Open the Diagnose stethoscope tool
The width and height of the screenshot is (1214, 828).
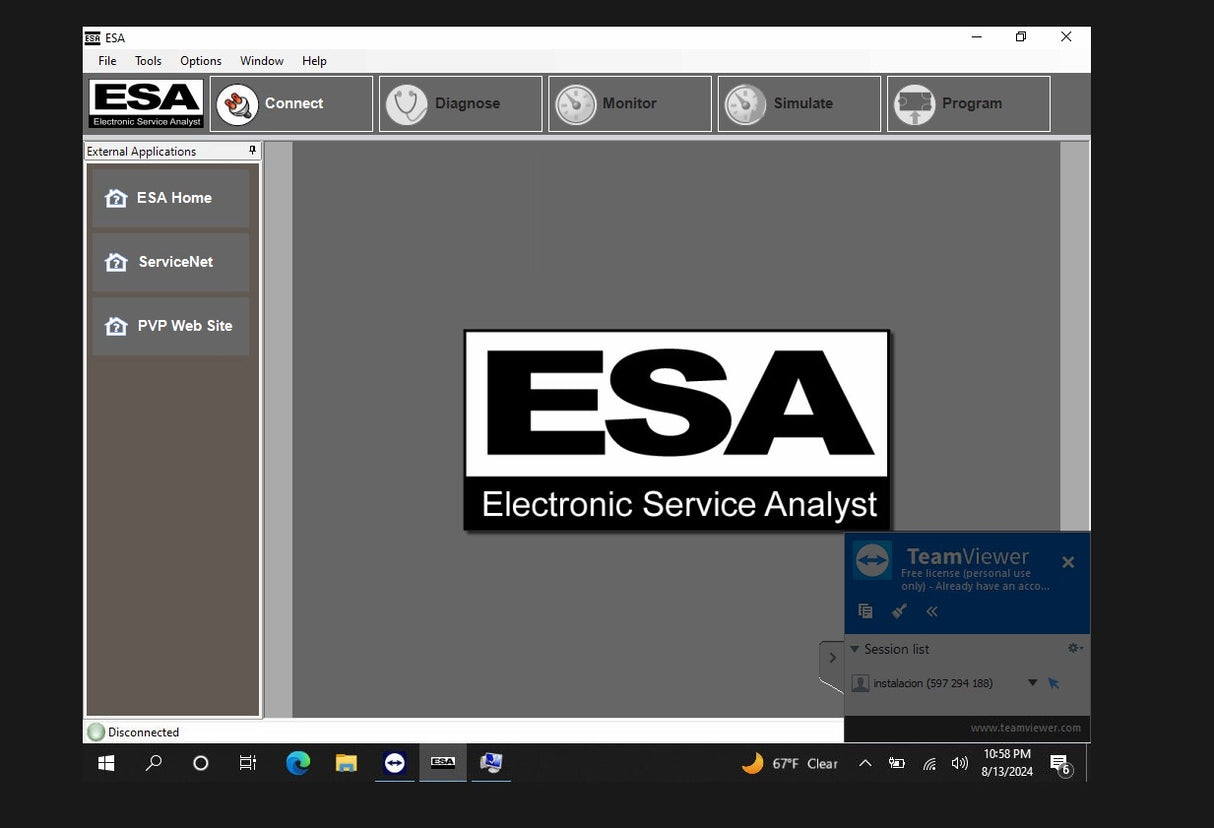[460, 104]
